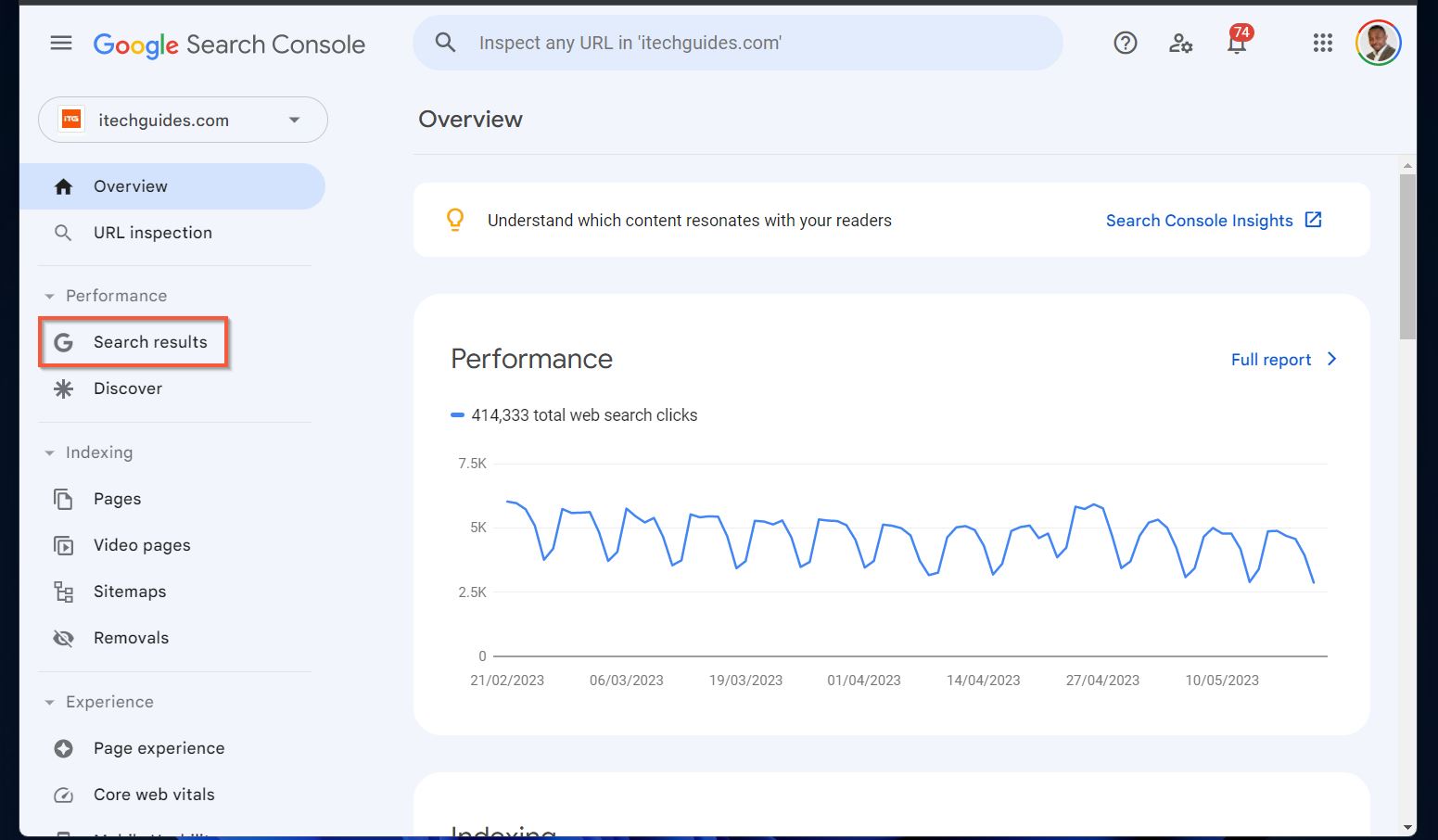Click the 21/02/2023 axis label
Viewport: 1438px width, 840px height.
point(507,681)
